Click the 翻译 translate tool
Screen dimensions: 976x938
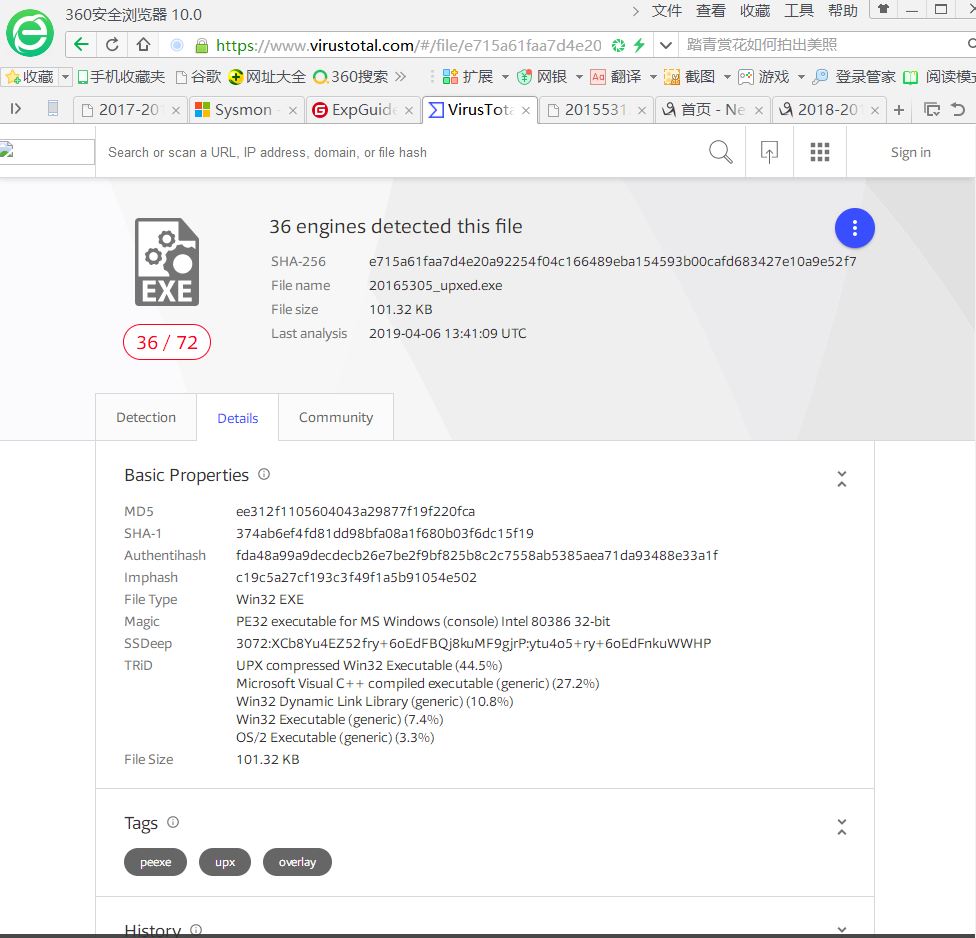pyautogui.click(x=616, y=77)
